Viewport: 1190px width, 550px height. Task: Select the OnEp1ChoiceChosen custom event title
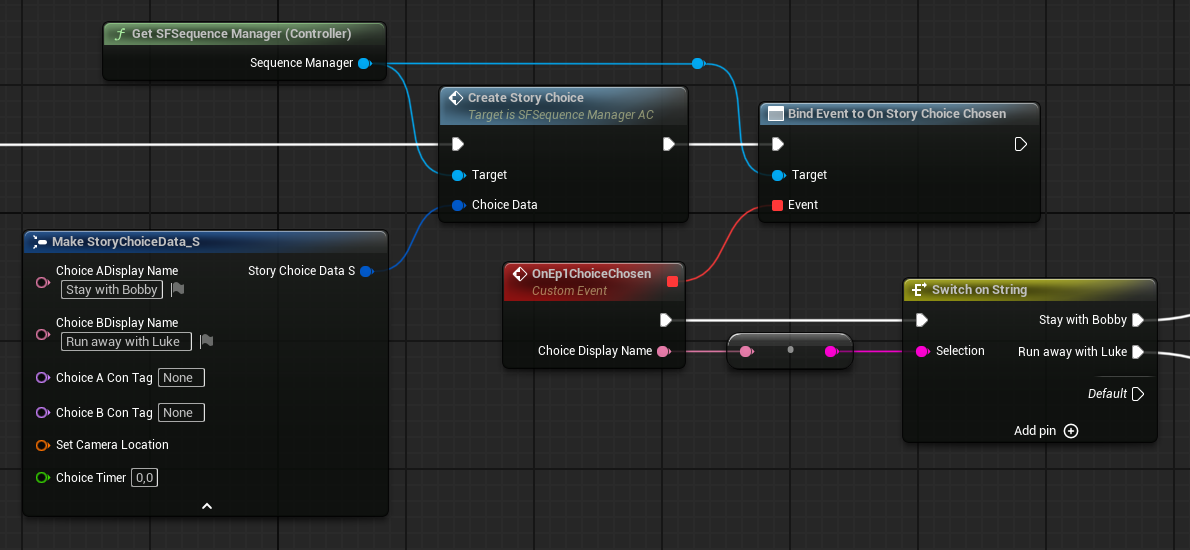591,274
